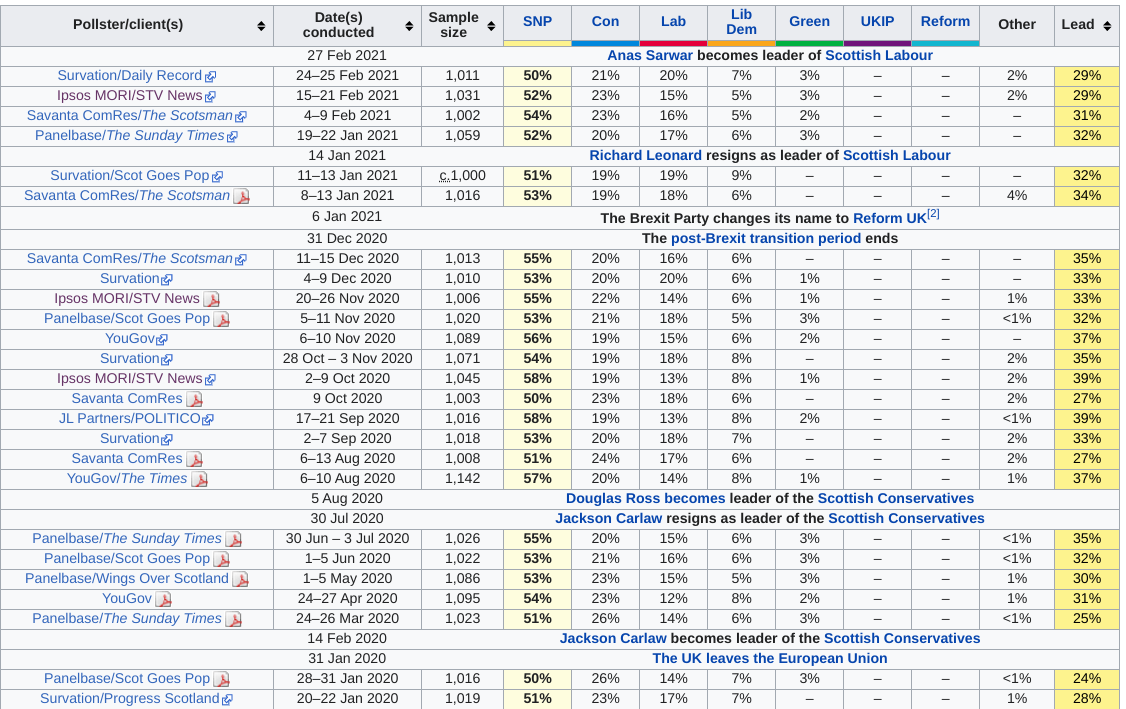Click external-link icon for Ipsos MORI 15–21 Feb 2021
This screenshot has width=1126, height=709.
coord(210,97)
